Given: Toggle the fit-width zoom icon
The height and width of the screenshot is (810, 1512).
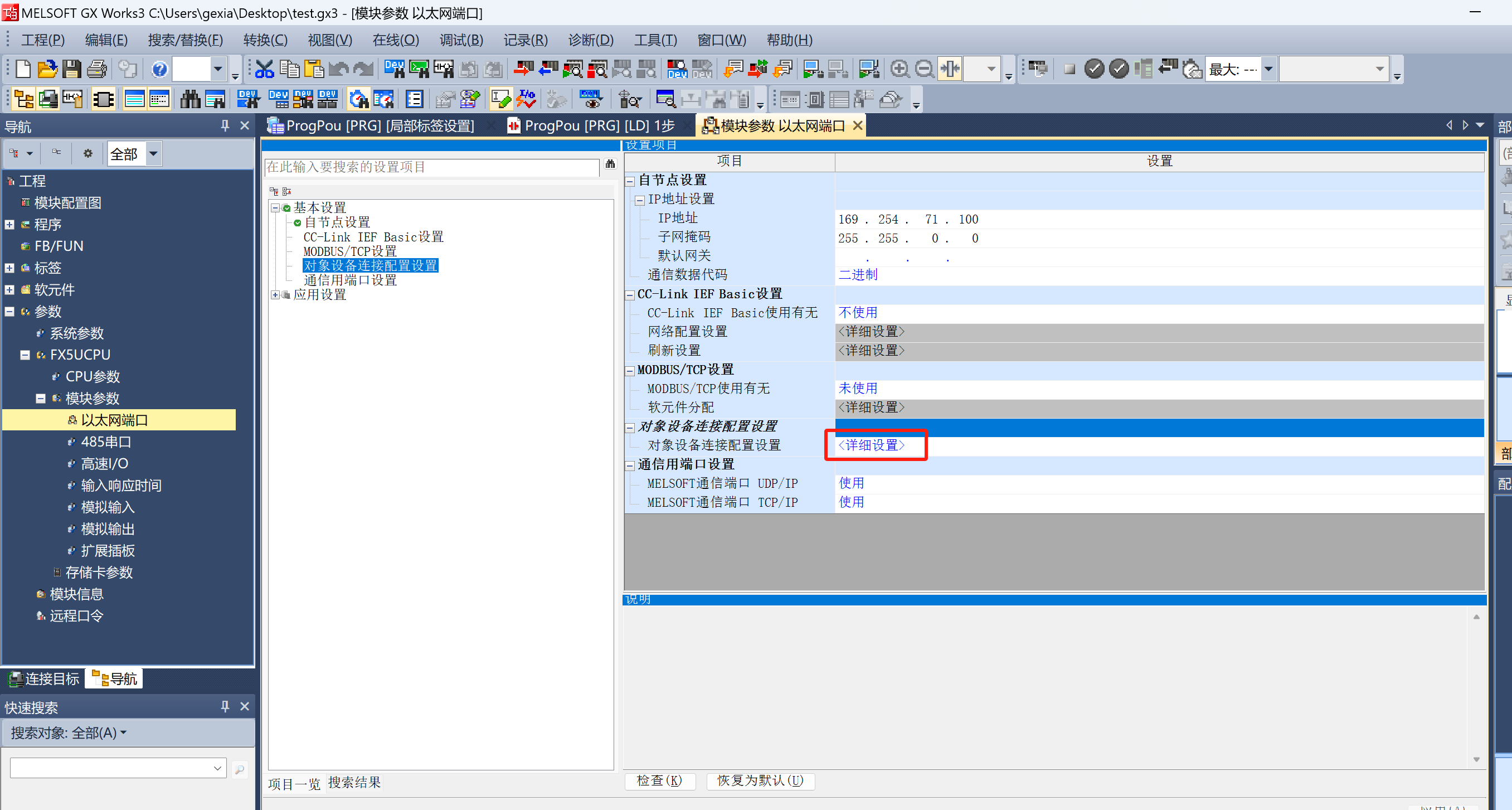Looking at the screenshot, I should tap(950, 69).
